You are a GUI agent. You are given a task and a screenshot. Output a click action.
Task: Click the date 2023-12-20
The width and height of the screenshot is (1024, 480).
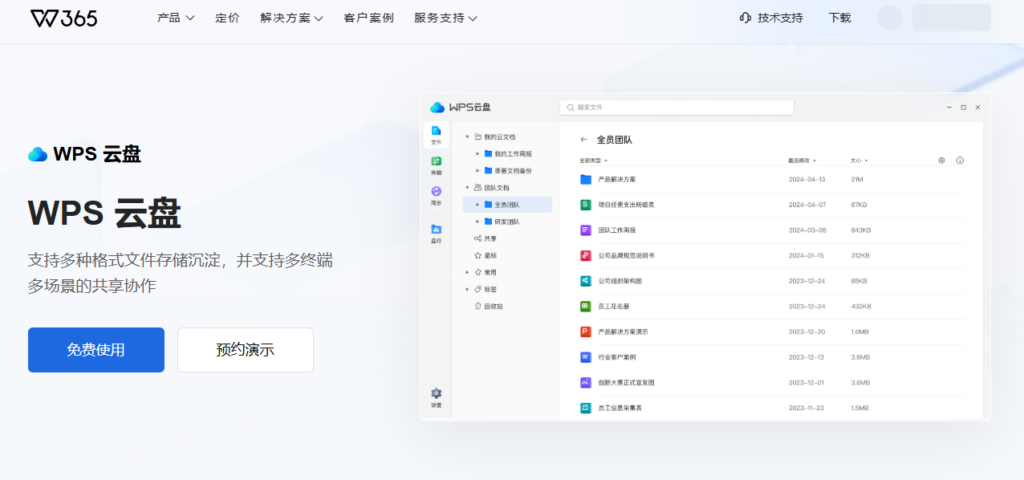[807, 332]
